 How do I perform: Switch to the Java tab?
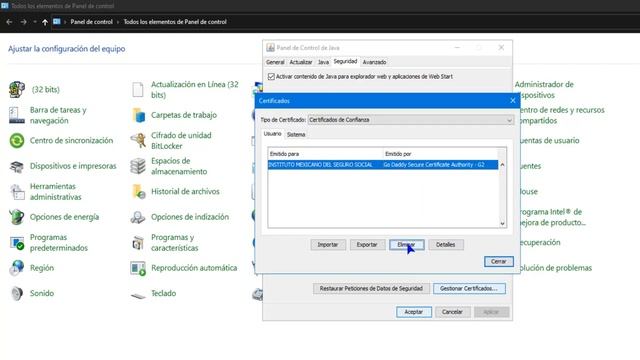pyautogui.click(x=323, y=62)
